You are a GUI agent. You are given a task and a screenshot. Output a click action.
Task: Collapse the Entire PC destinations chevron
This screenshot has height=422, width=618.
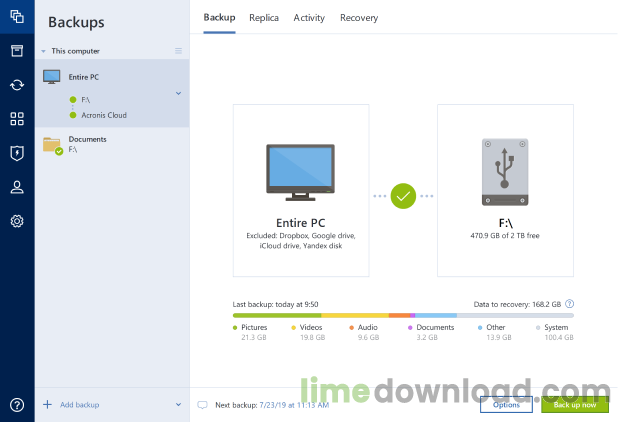179,93
